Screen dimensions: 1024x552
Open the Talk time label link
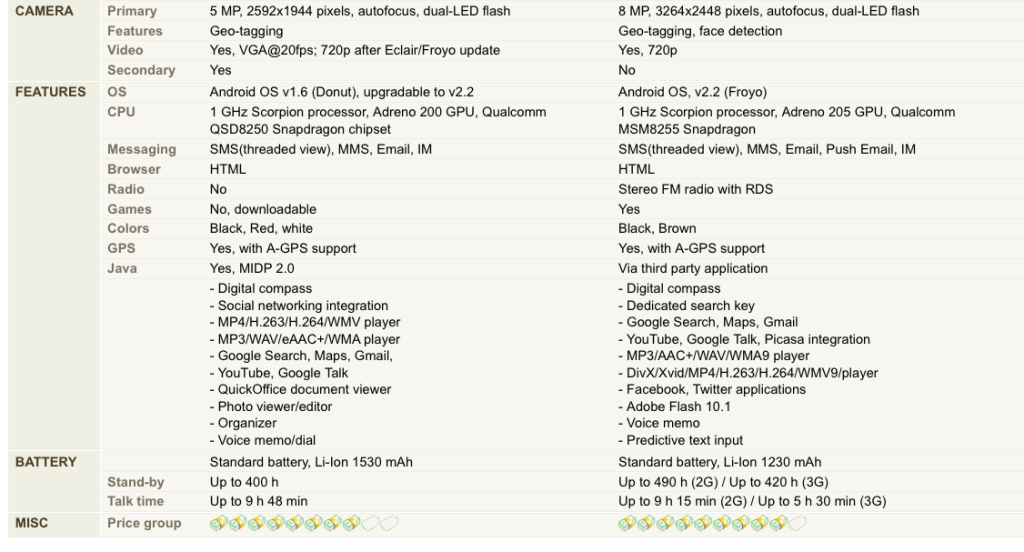coord(135,501)
